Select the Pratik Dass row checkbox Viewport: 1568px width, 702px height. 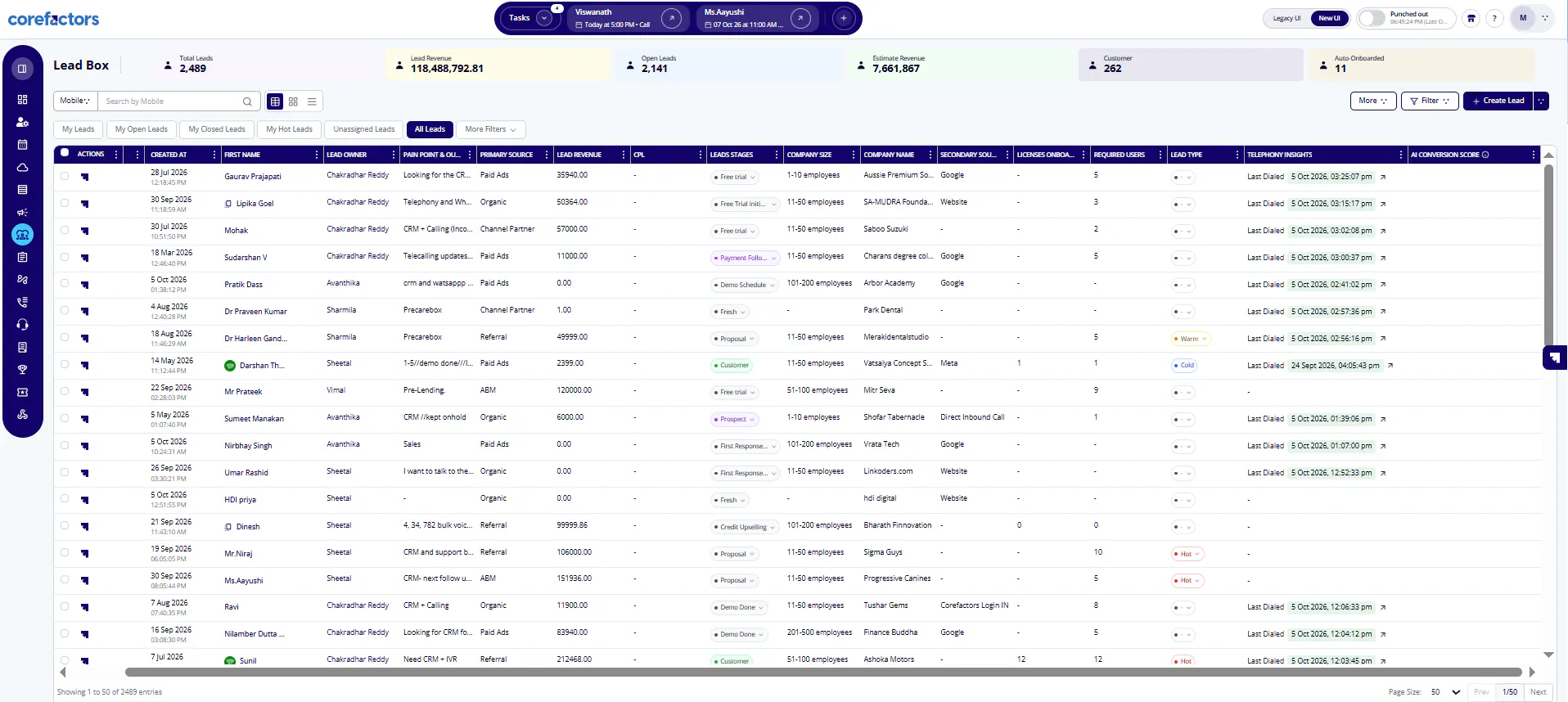[x=65, y=283]
